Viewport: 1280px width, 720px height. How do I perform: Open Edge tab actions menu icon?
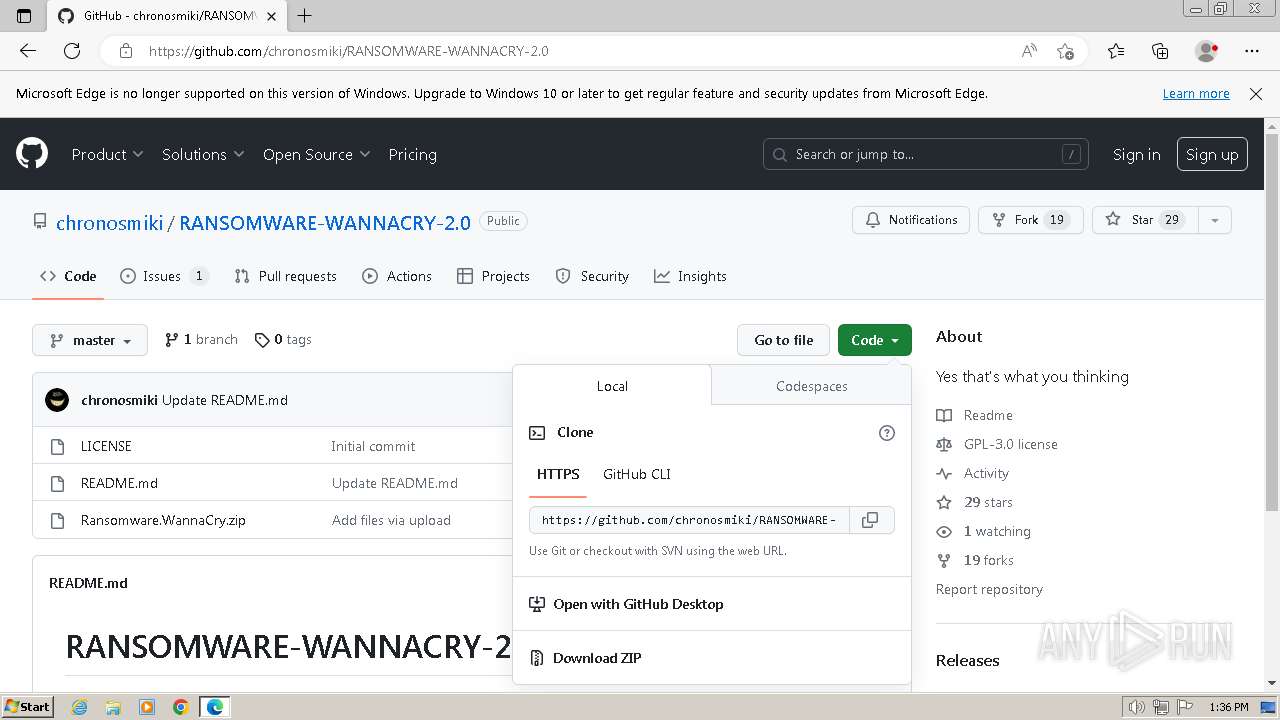click(24, 15)
